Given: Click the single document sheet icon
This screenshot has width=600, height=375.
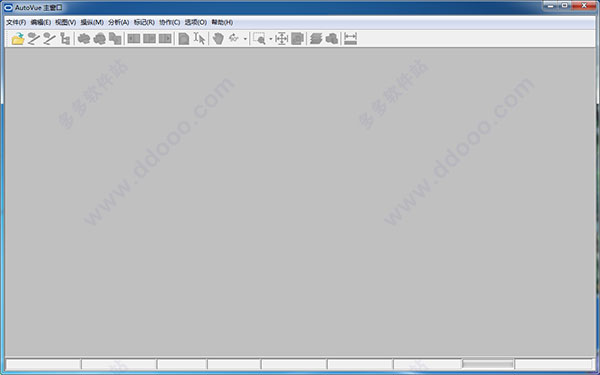Looking at the screenshot, I should (184, 39).
